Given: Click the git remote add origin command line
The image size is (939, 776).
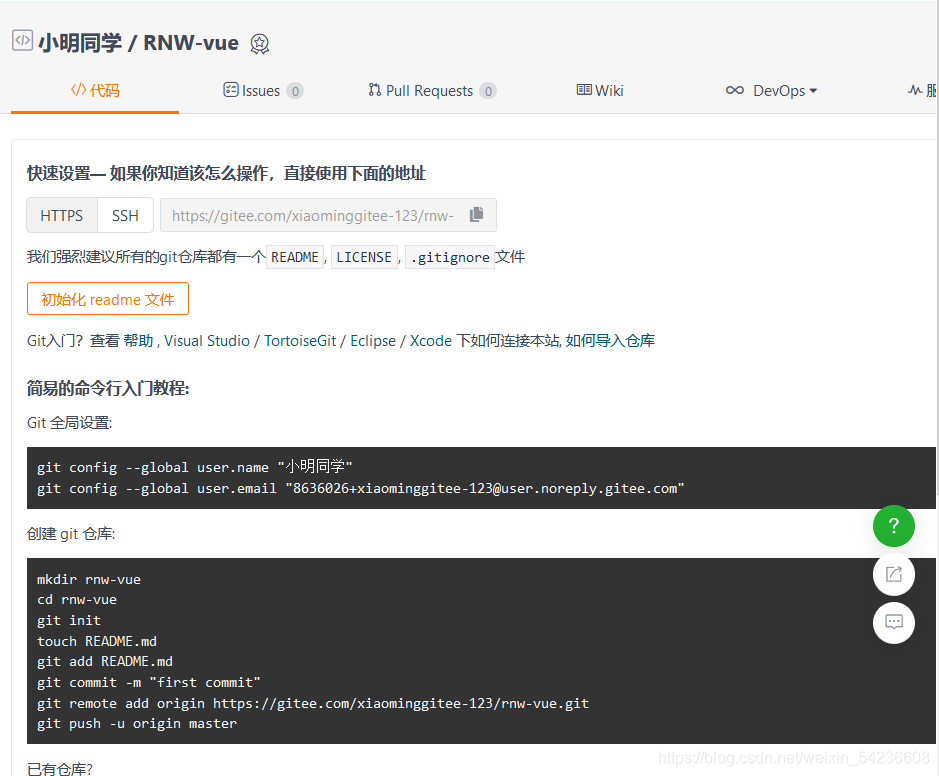Looking at the screenshot, I should pos(313,704).
